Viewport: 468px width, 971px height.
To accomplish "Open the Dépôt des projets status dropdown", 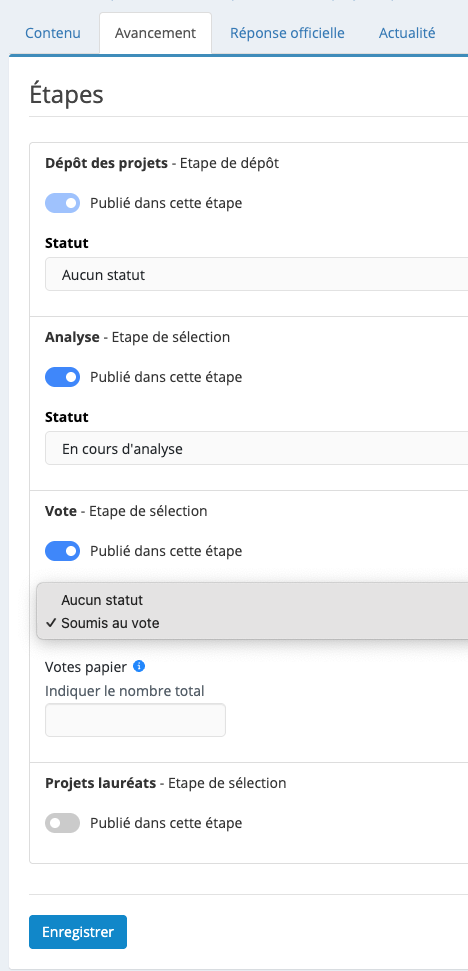I will 256,274.
